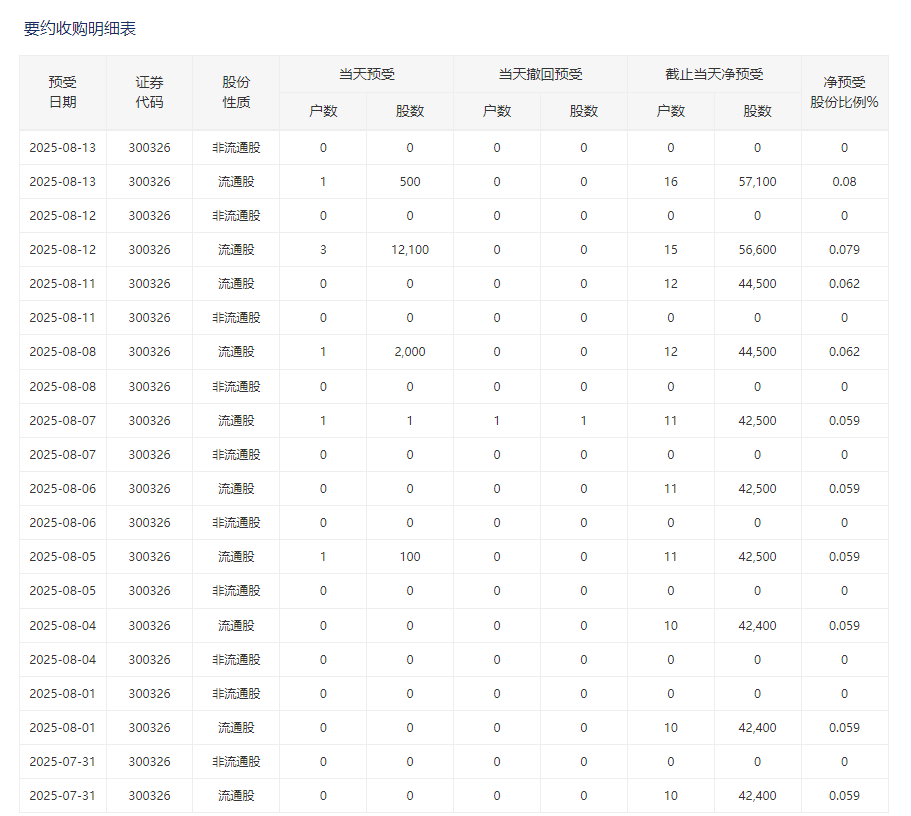911x816 pixels.
Task: Click the 要约收购明细表 title text
Action: click(x=80, y=28)
